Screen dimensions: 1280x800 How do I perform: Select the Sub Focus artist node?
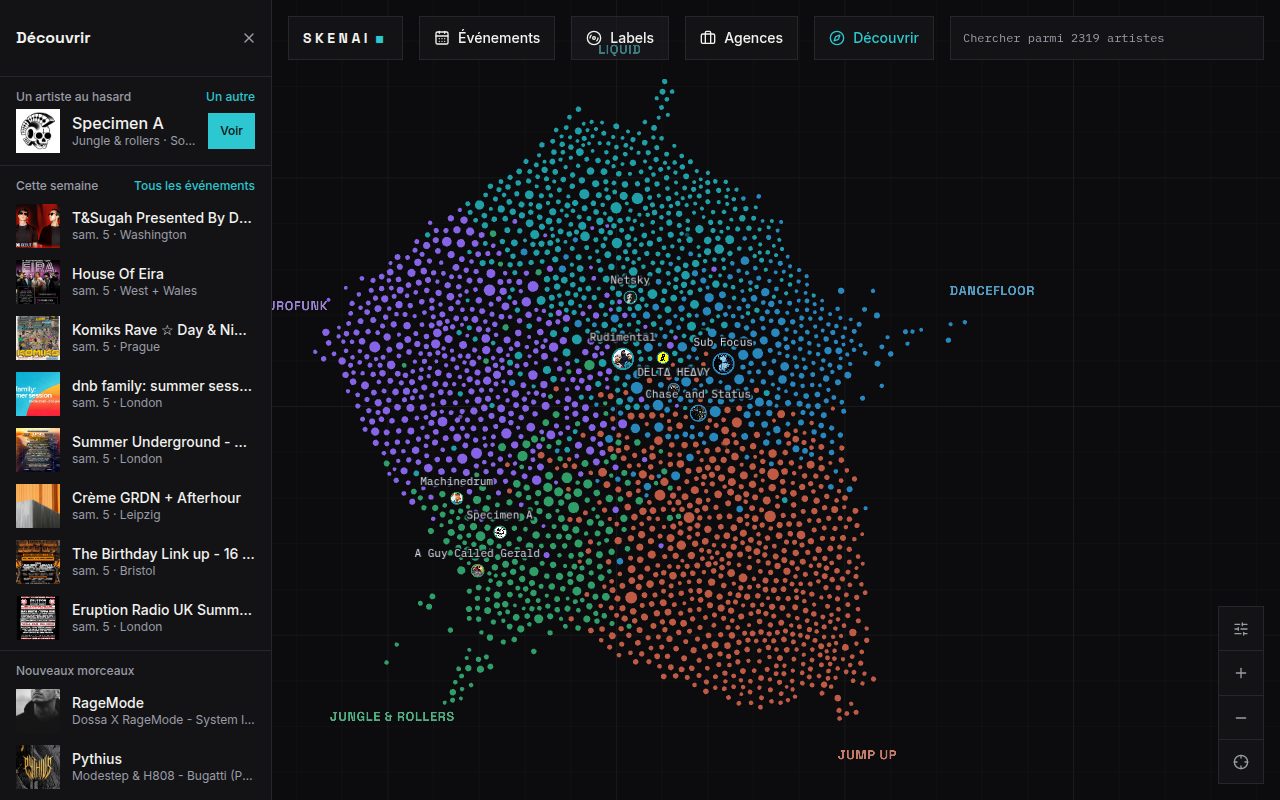click(723, 364)
